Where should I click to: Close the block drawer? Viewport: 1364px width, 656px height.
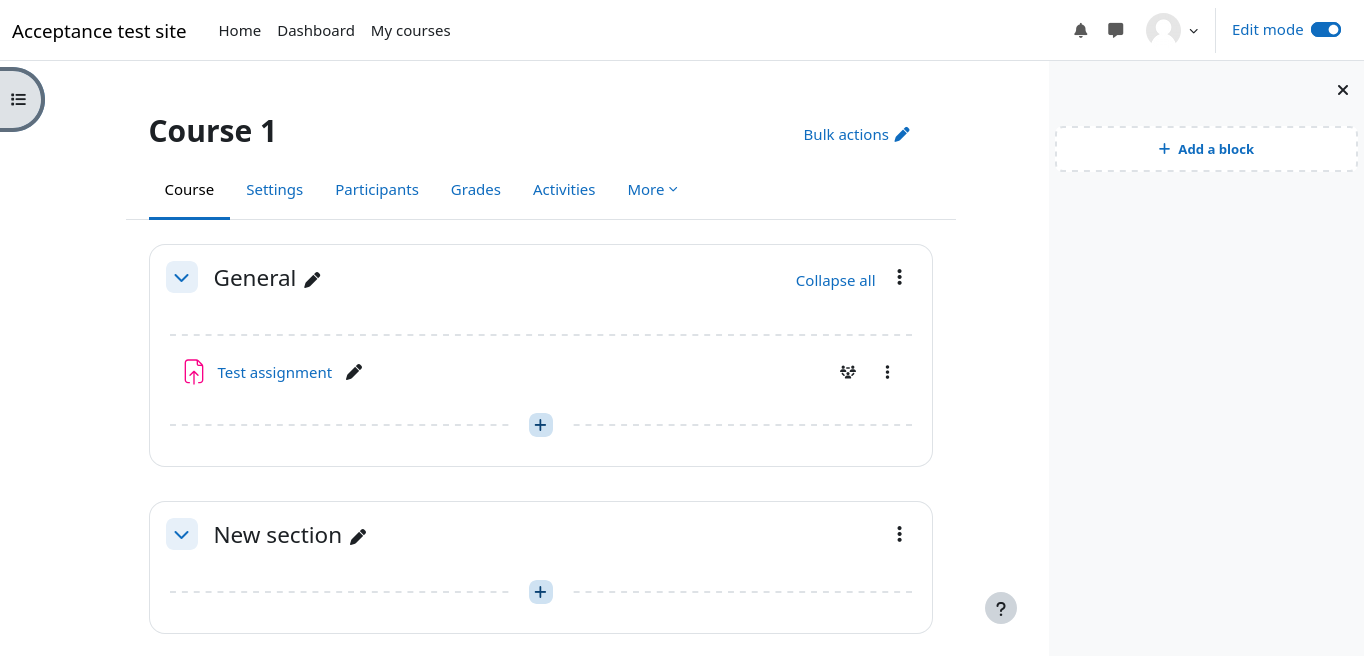pyautogui.click(x=1343, y=90)
